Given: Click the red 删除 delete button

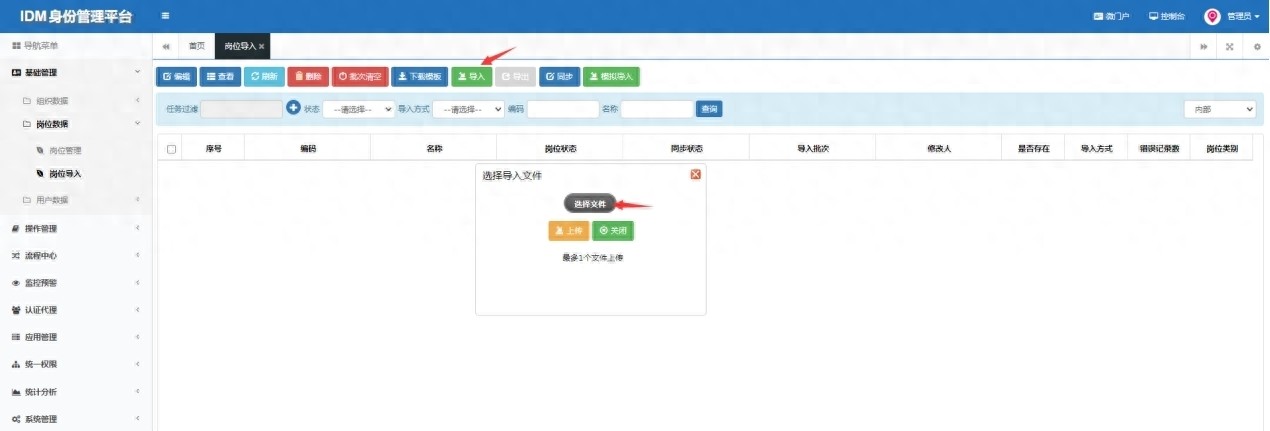Looking at the screenshot, I should pyautogui.click(x=308, y=76).
